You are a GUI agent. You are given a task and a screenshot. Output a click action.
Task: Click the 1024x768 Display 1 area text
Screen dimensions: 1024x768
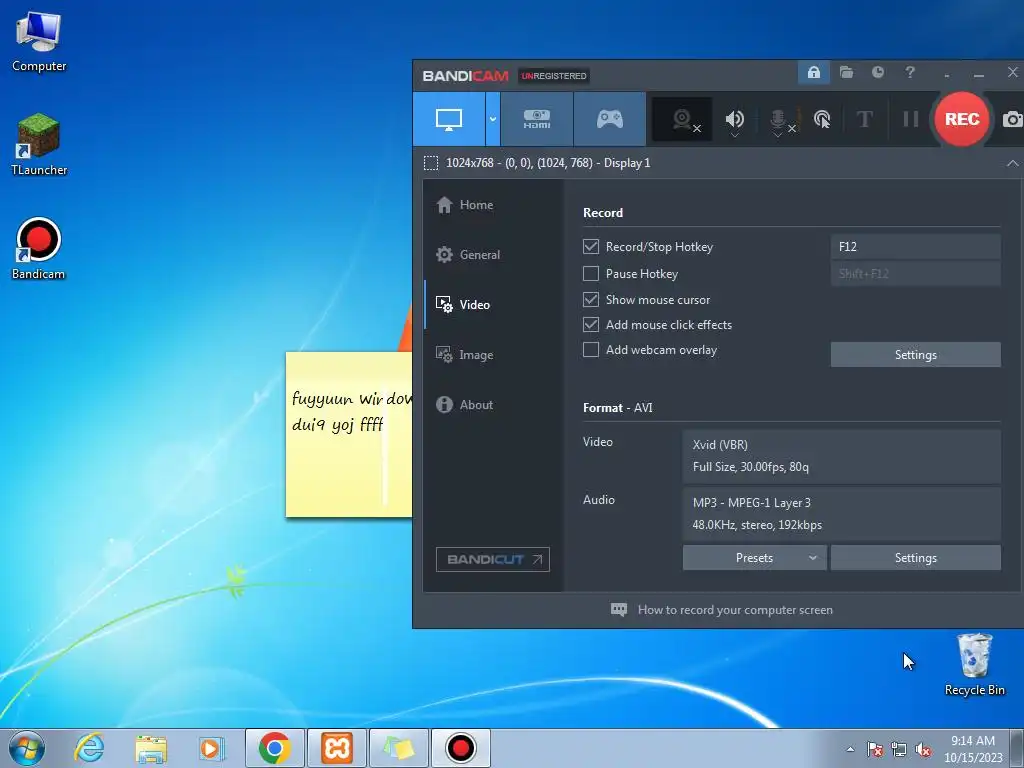548,163
